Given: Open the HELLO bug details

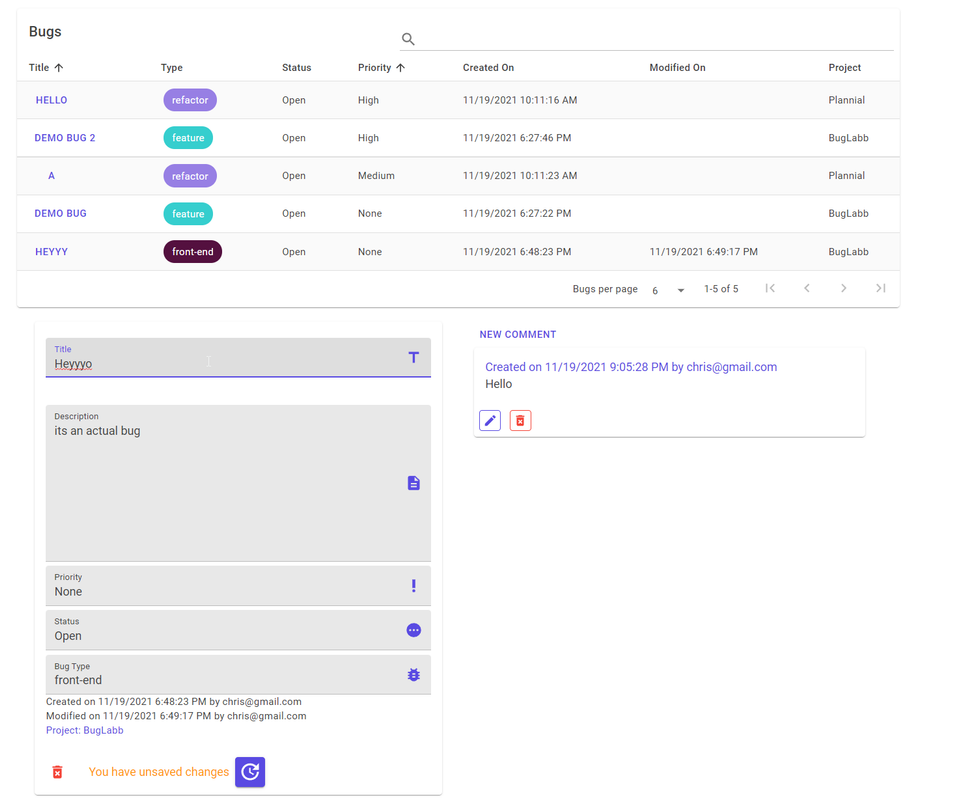Looking at the screenshot, I should pyautogui.click(x=51, y=100).
